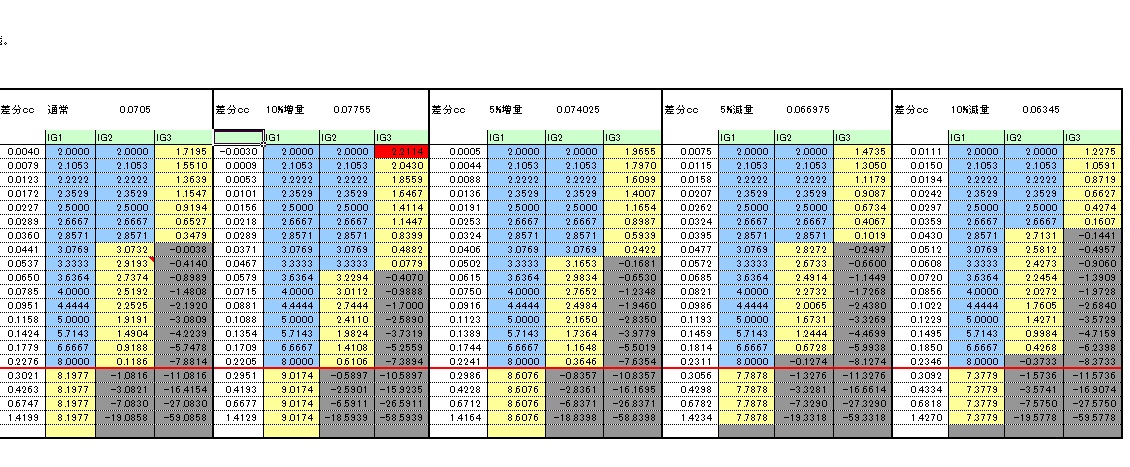
Task: Select the 10%減量 header label
Action: pyautogui.click(x=970, y=110)
